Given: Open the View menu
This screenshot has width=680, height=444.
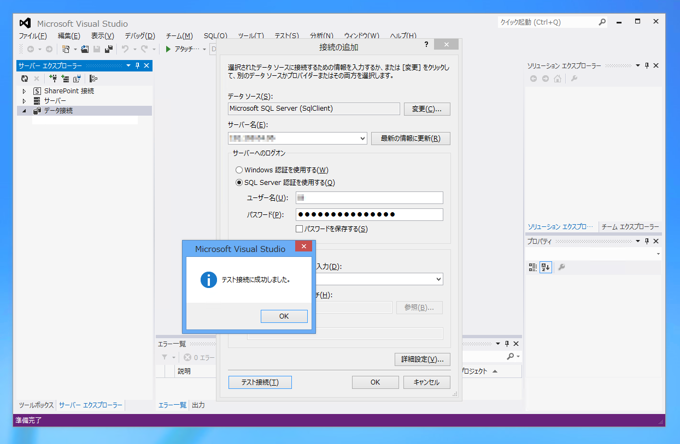Looking at the screenshot, I should 103,36.
